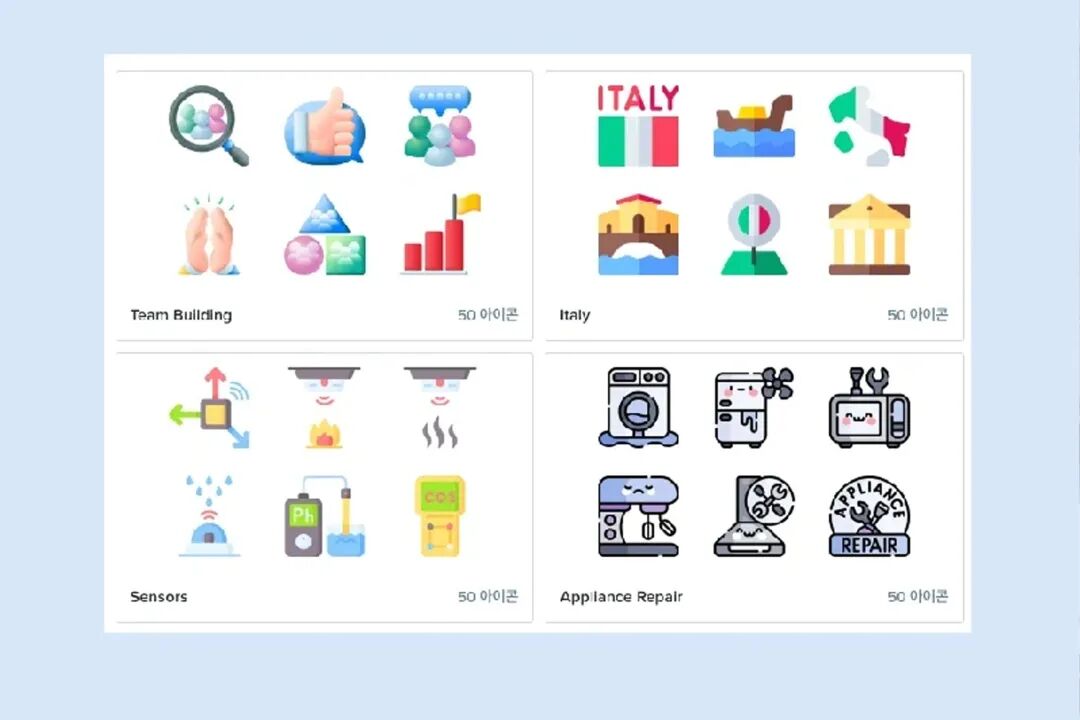Click the columned temple building icon
The height and width of the screenshot is (720, 1080).
point(869,235)
